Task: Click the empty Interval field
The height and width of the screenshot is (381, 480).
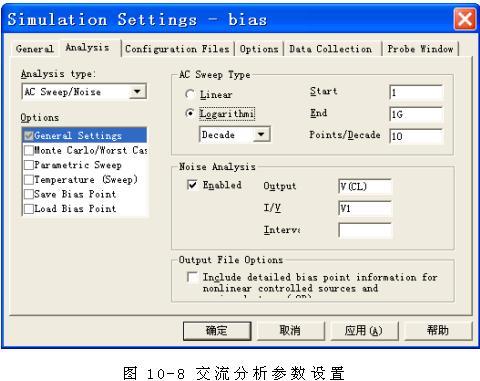Action: tap(365, 230)
